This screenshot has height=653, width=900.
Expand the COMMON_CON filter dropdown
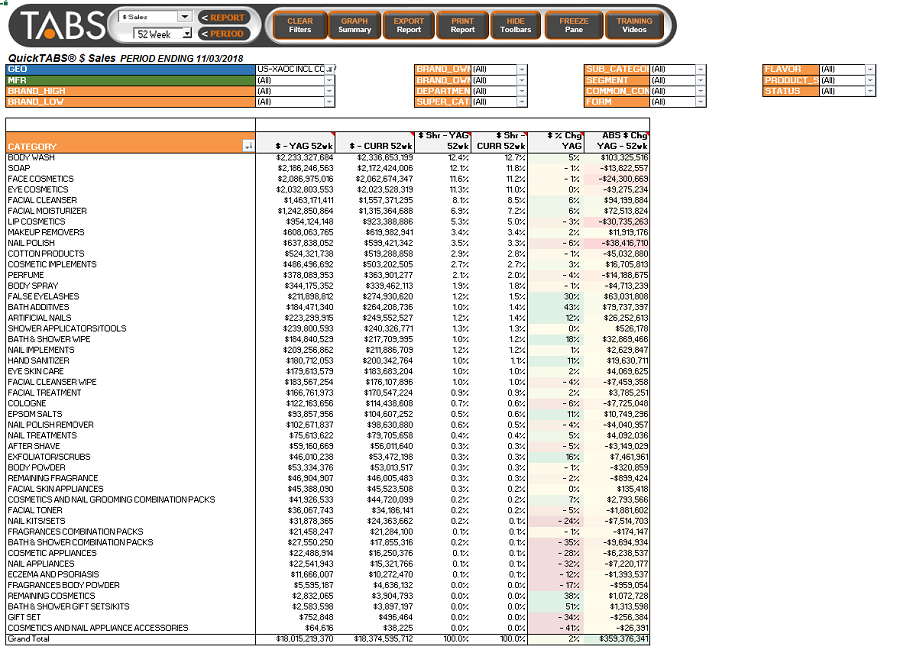tap(700, 91)
